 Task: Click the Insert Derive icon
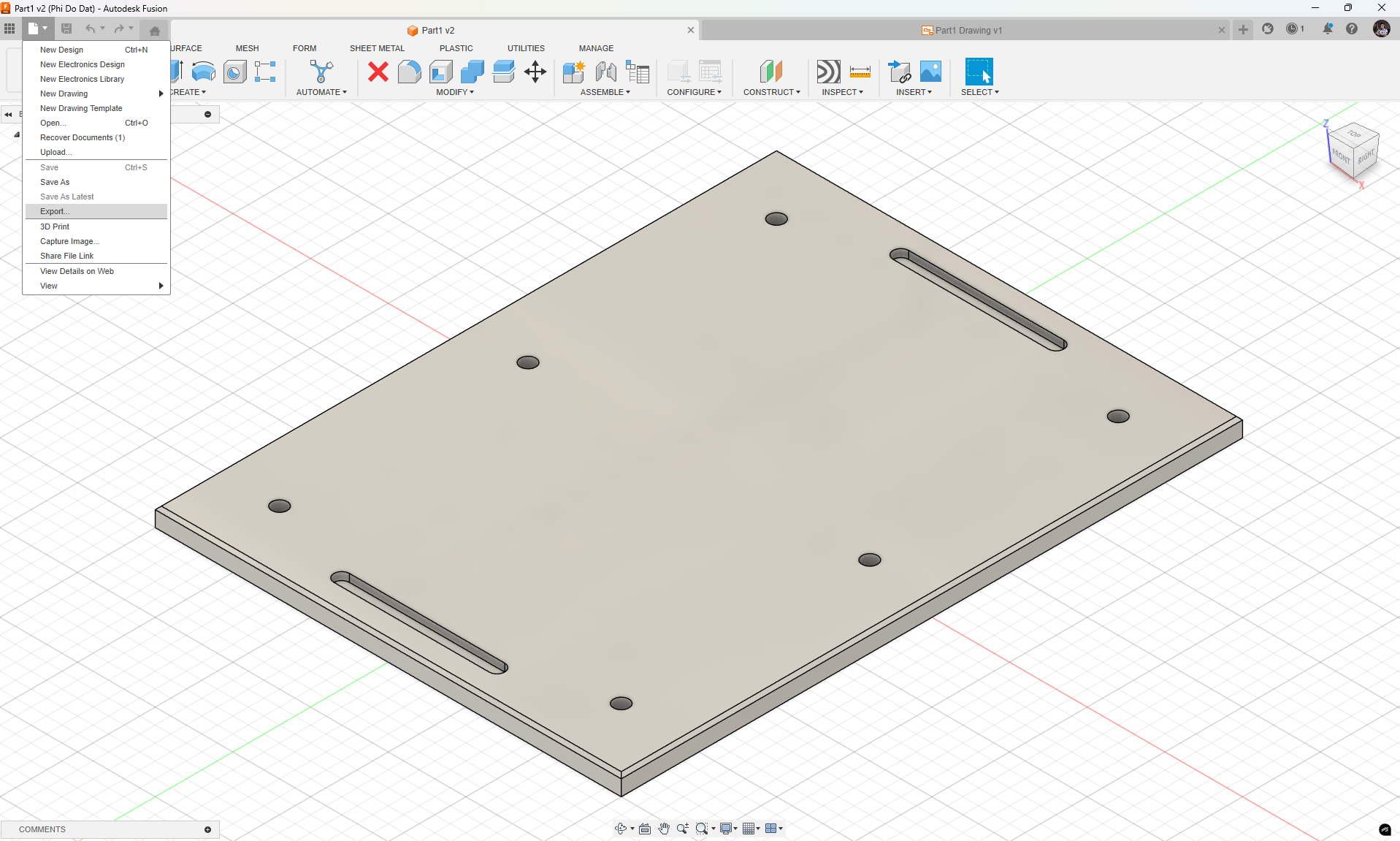tap(899, 72)
